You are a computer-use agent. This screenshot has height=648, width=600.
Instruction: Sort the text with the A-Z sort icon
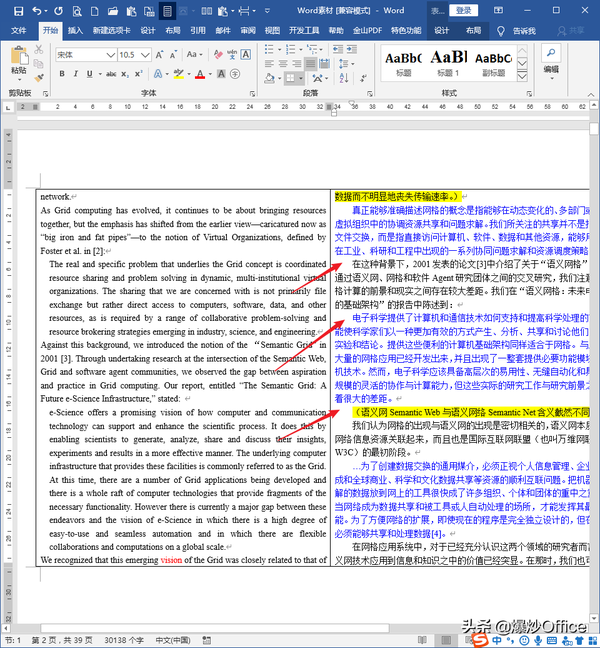[x=344, y=77]
